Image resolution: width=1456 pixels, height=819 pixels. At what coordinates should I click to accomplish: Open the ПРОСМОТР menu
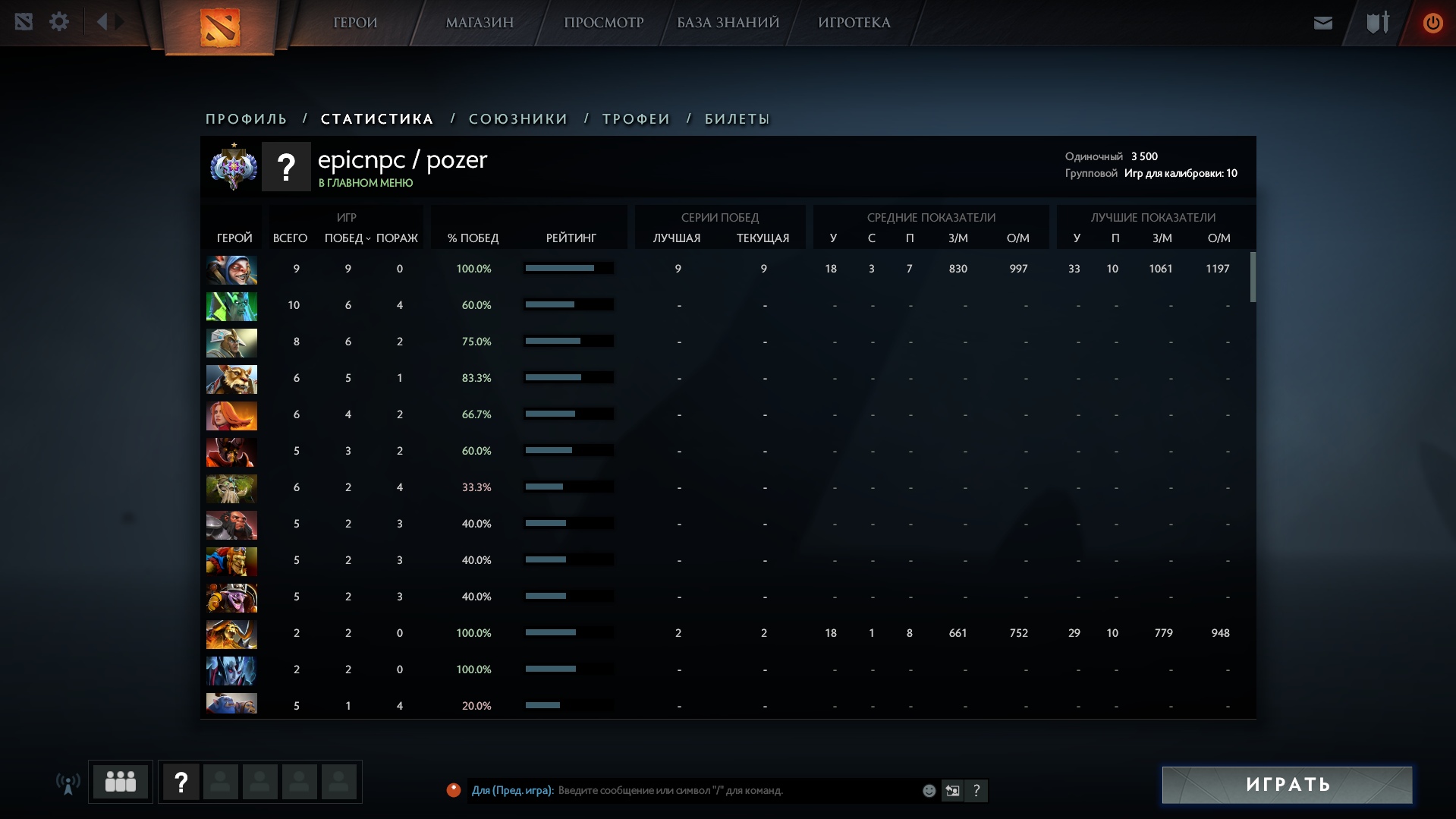point(604,23)
